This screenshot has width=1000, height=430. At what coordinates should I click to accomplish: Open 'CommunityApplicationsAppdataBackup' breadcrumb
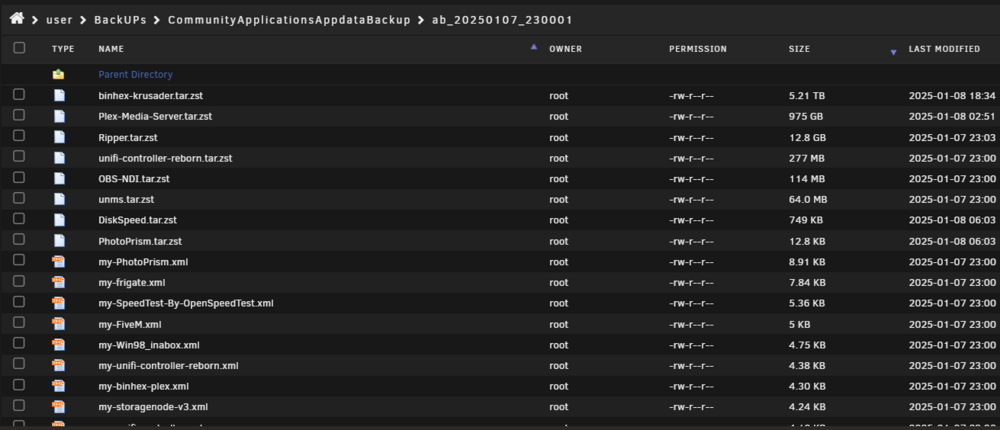coord(290,20)
